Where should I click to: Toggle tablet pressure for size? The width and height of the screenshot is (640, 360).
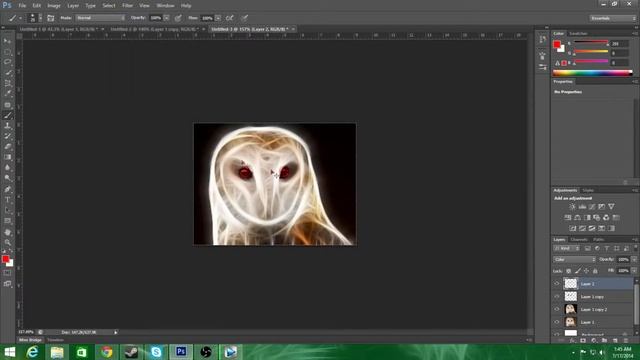click(x=244, y=18)
